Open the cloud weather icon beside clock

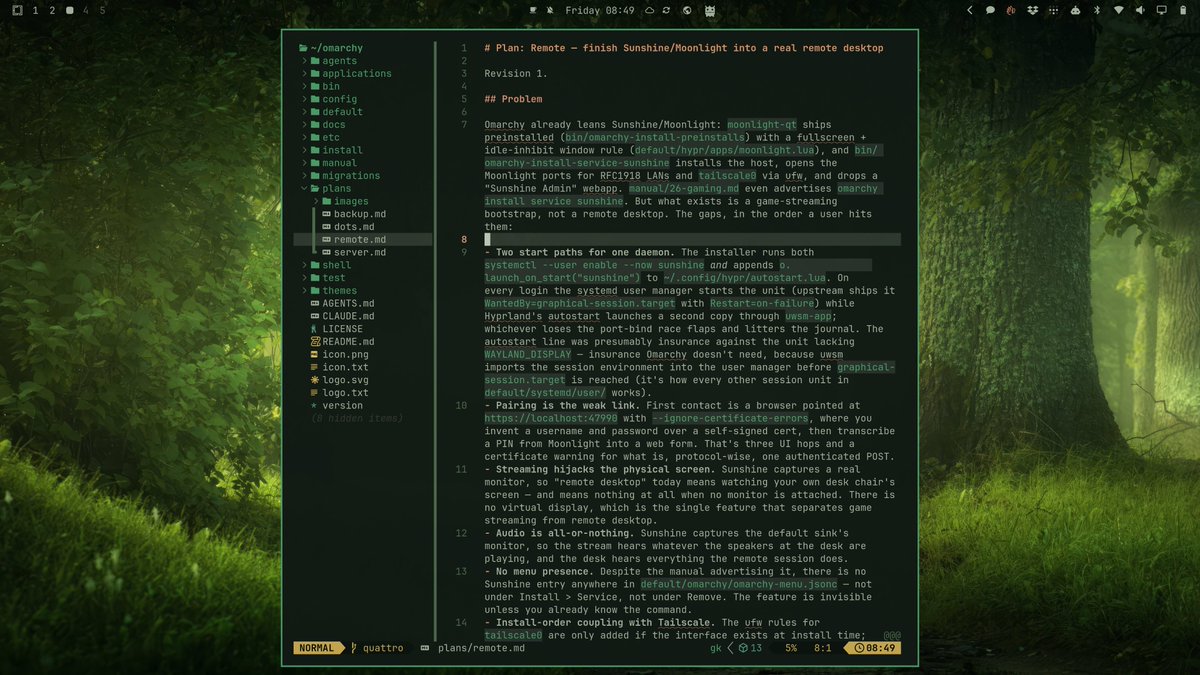tap(650, 10)
